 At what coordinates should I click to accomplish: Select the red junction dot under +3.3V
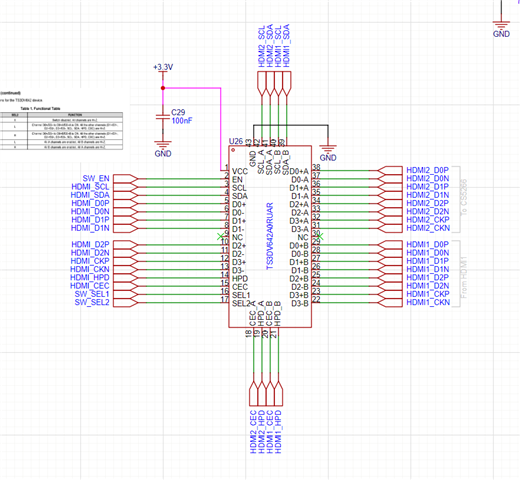163,88
